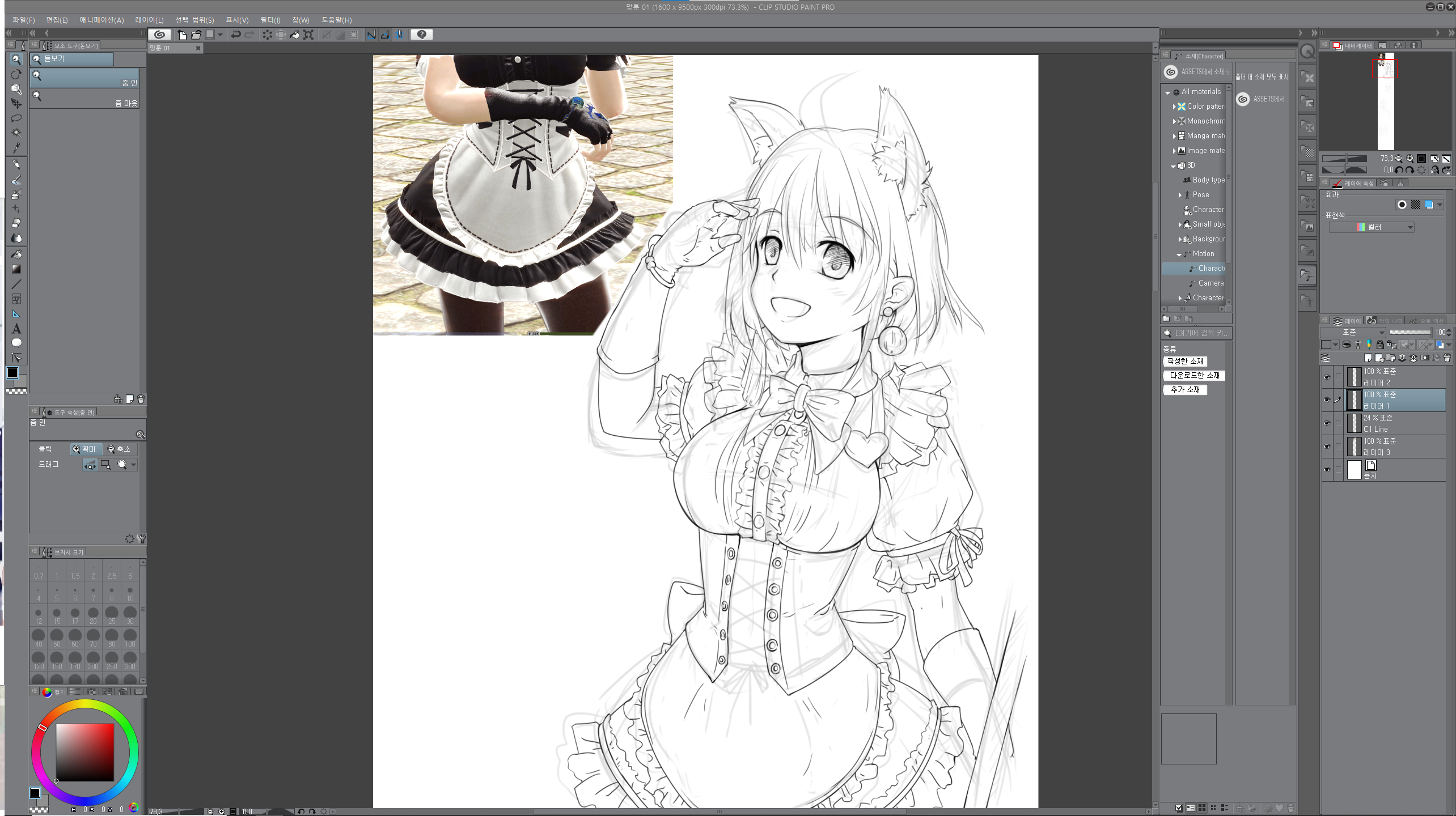Expand the Pose folder
The height and width of the screenshot is (816, 1456).
(1180, 195)
